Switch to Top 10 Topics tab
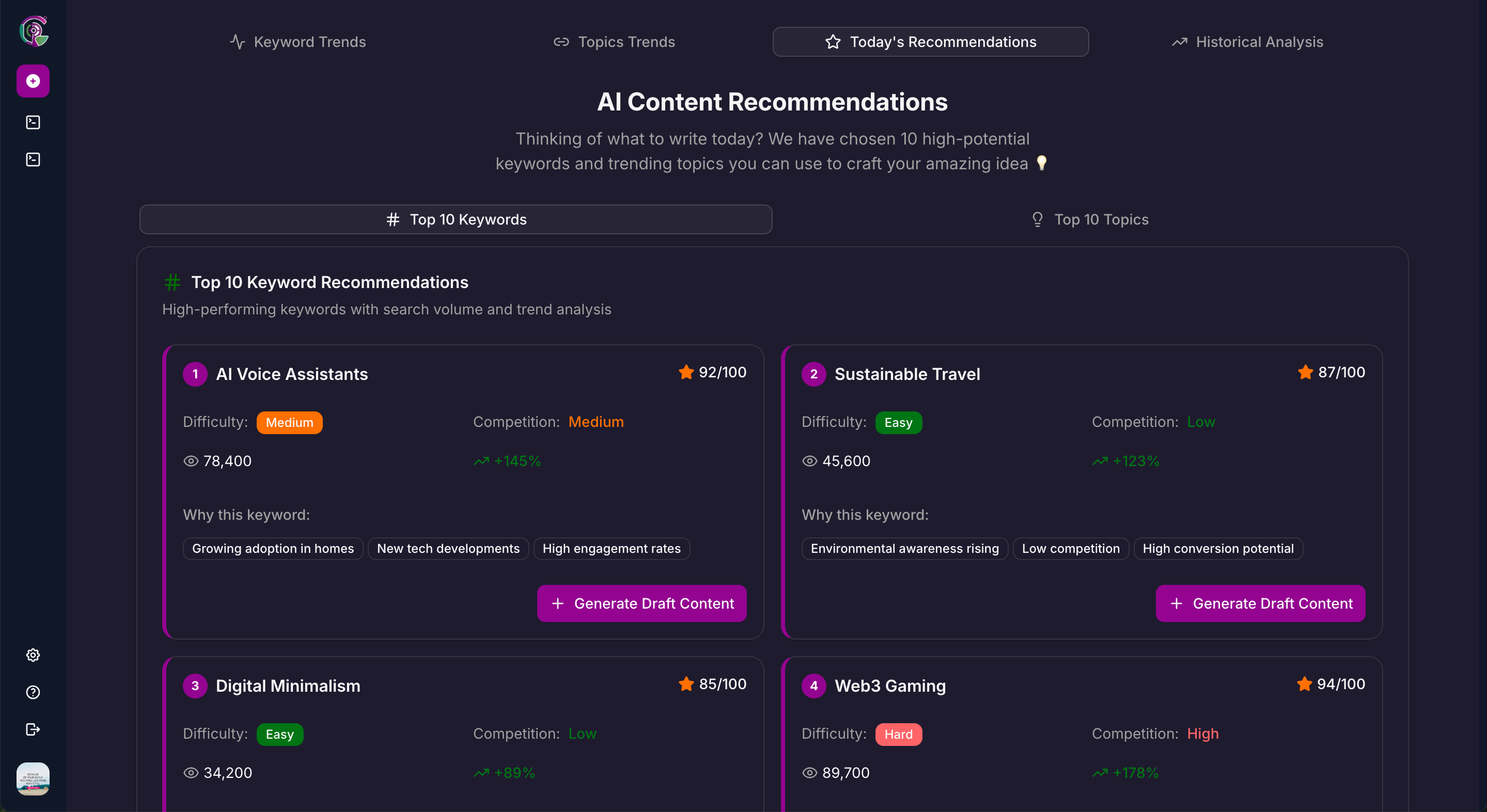The width and height of the screenshot is (1487, 812). pyautogui.click(x=1089, y=219)
